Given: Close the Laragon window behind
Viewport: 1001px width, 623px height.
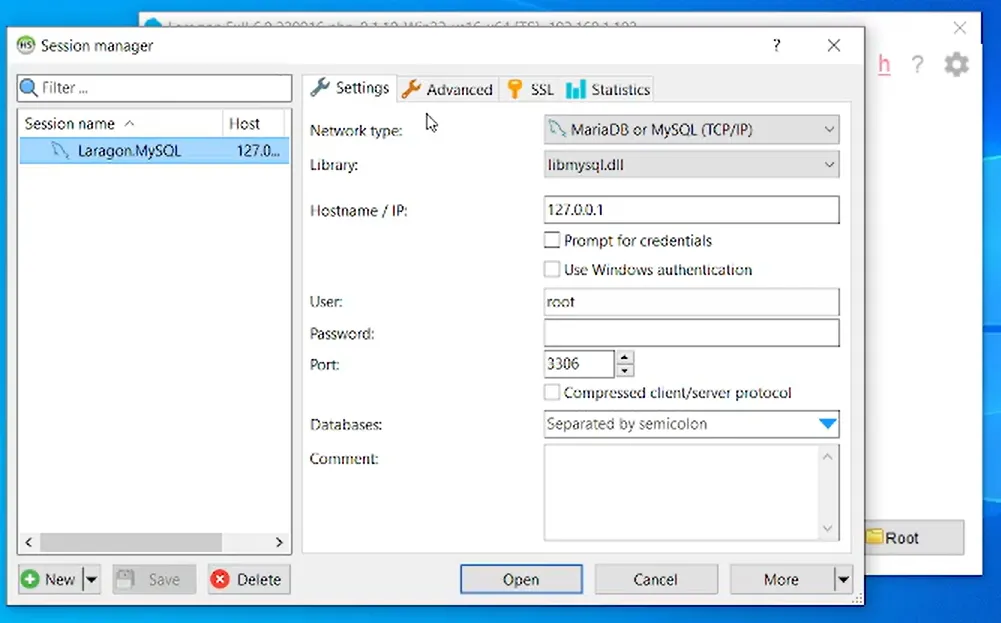Looking at the screenshot, I should (960, 28).
